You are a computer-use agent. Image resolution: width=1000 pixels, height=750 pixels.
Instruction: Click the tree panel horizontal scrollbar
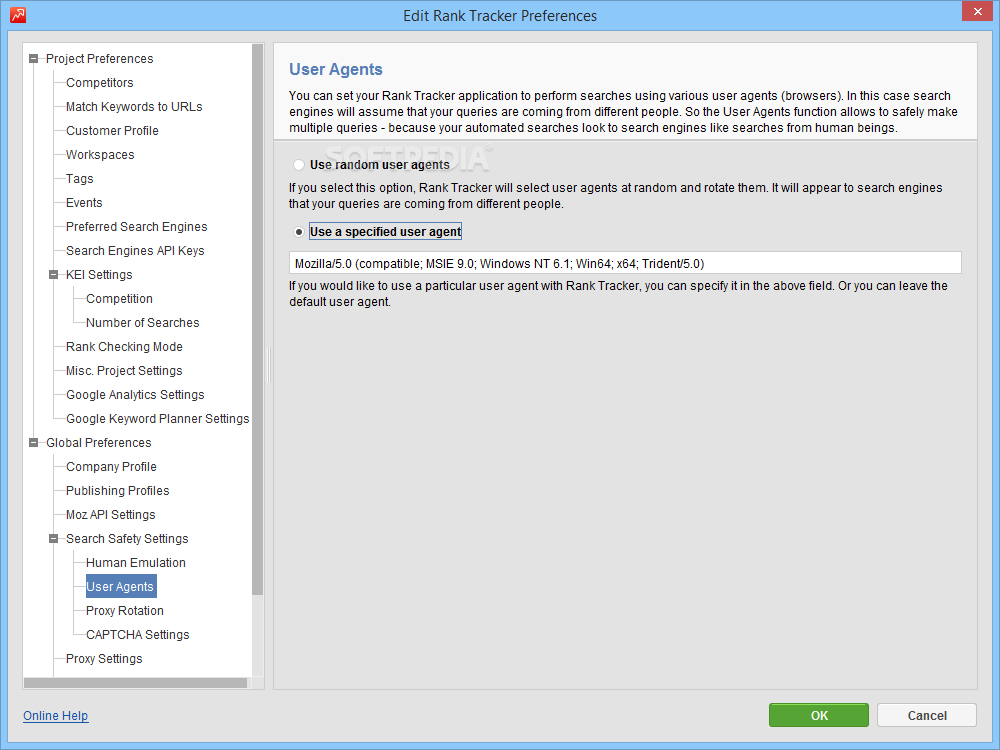[135, 683]
